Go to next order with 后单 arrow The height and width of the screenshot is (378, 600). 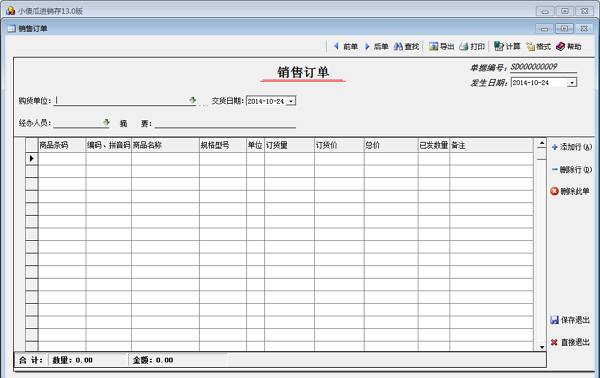pyautogui.click(x=376, y=47)
